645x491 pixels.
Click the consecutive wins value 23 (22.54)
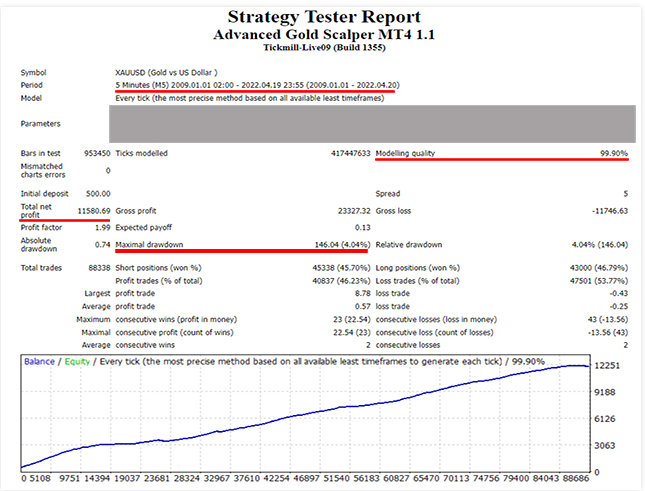tap(352, 320)
